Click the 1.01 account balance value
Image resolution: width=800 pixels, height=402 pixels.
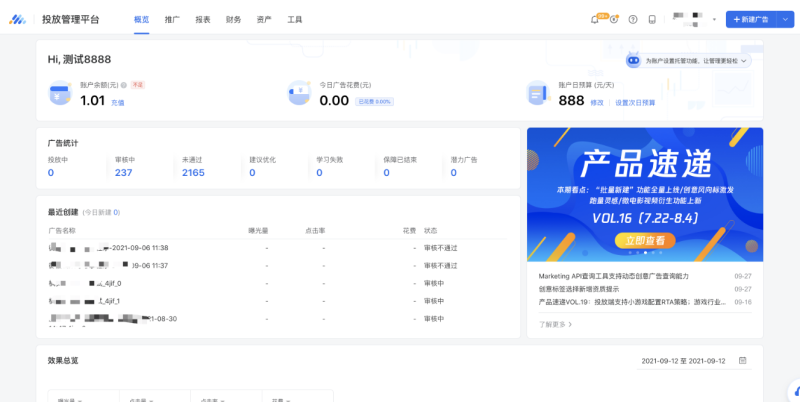[x=92, y=100]
